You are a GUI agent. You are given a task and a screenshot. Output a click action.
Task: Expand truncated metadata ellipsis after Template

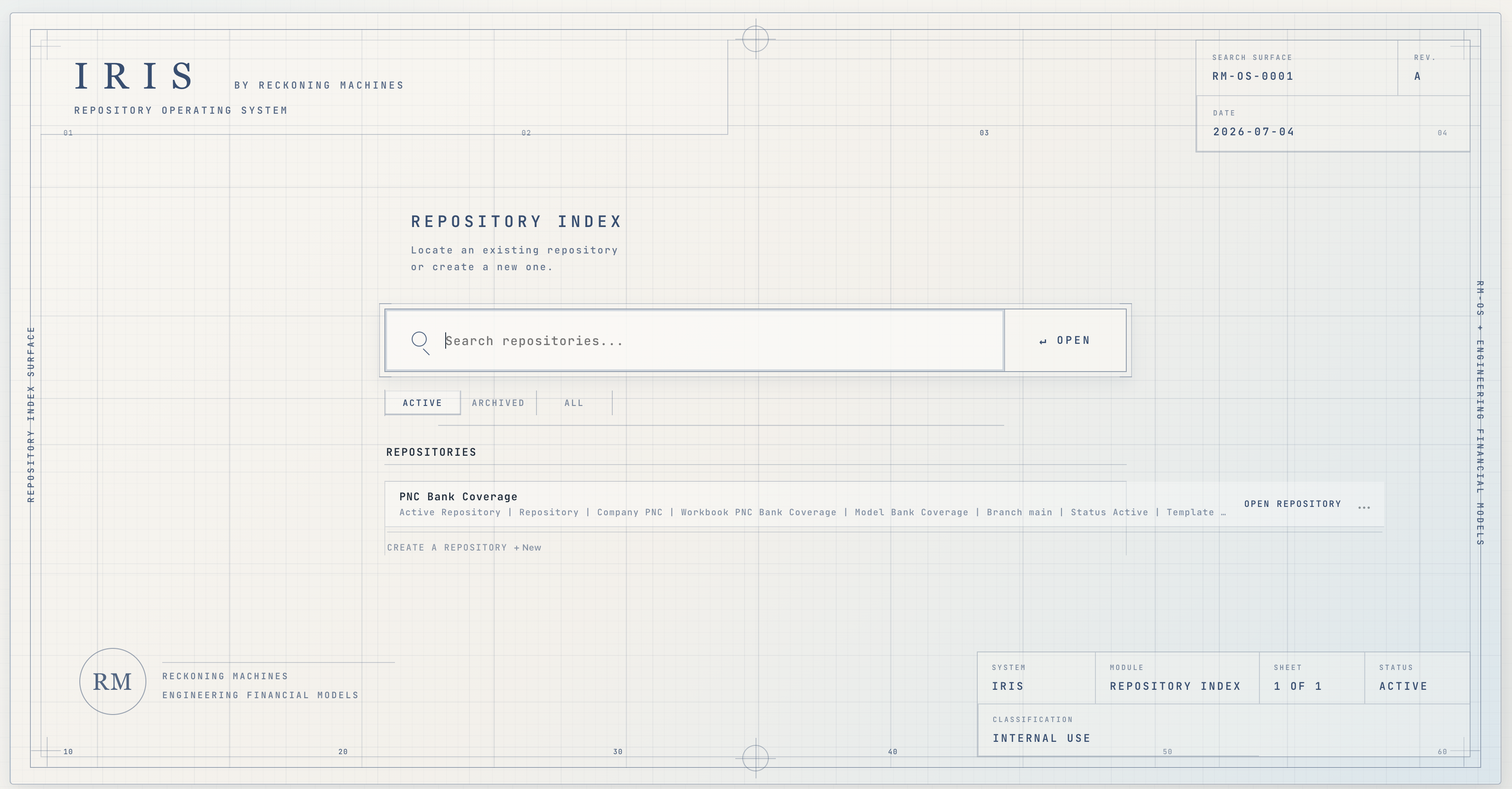pyautogui.click(x=1223, y=513)
